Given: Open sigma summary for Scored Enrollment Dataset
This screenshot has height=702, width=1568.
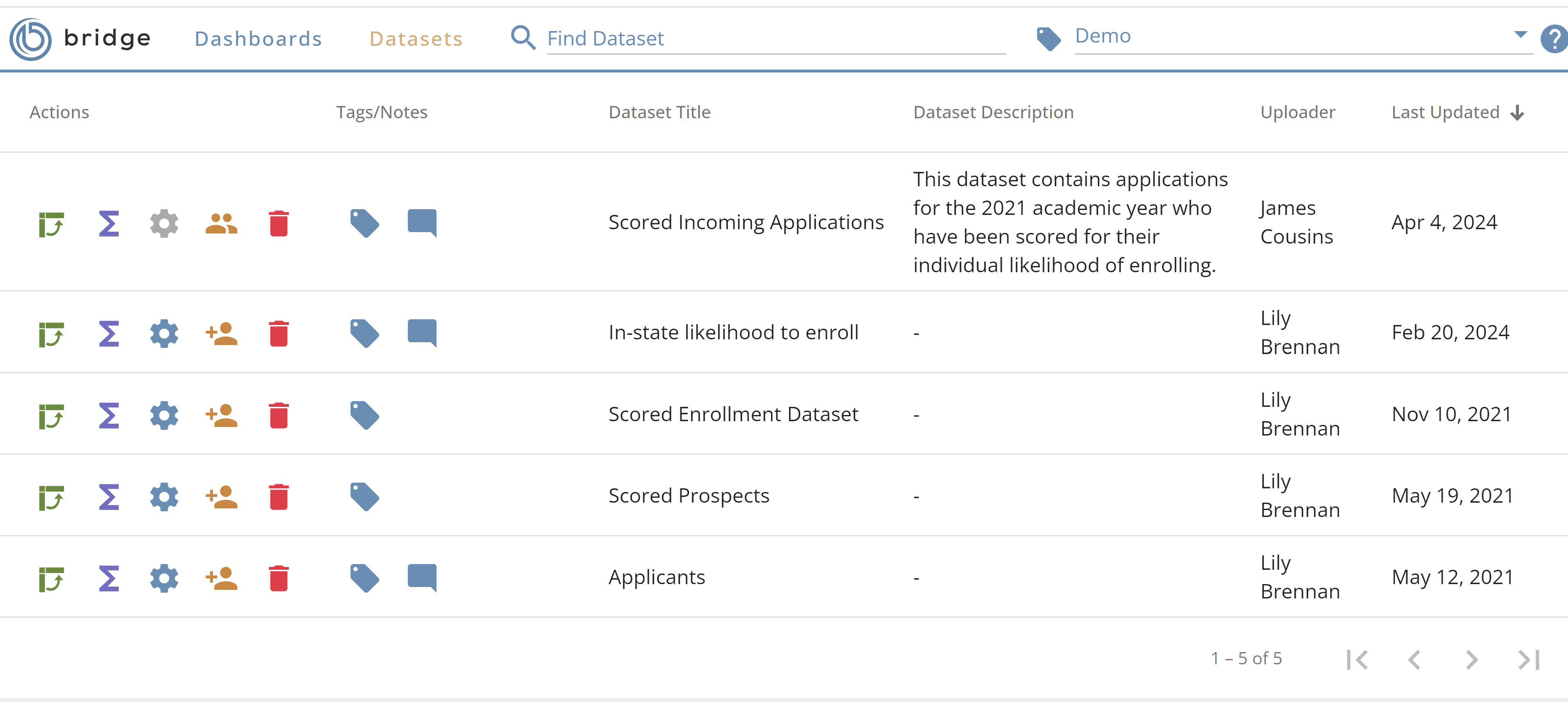Looking at the screenshot, I should tap(109, 415).
